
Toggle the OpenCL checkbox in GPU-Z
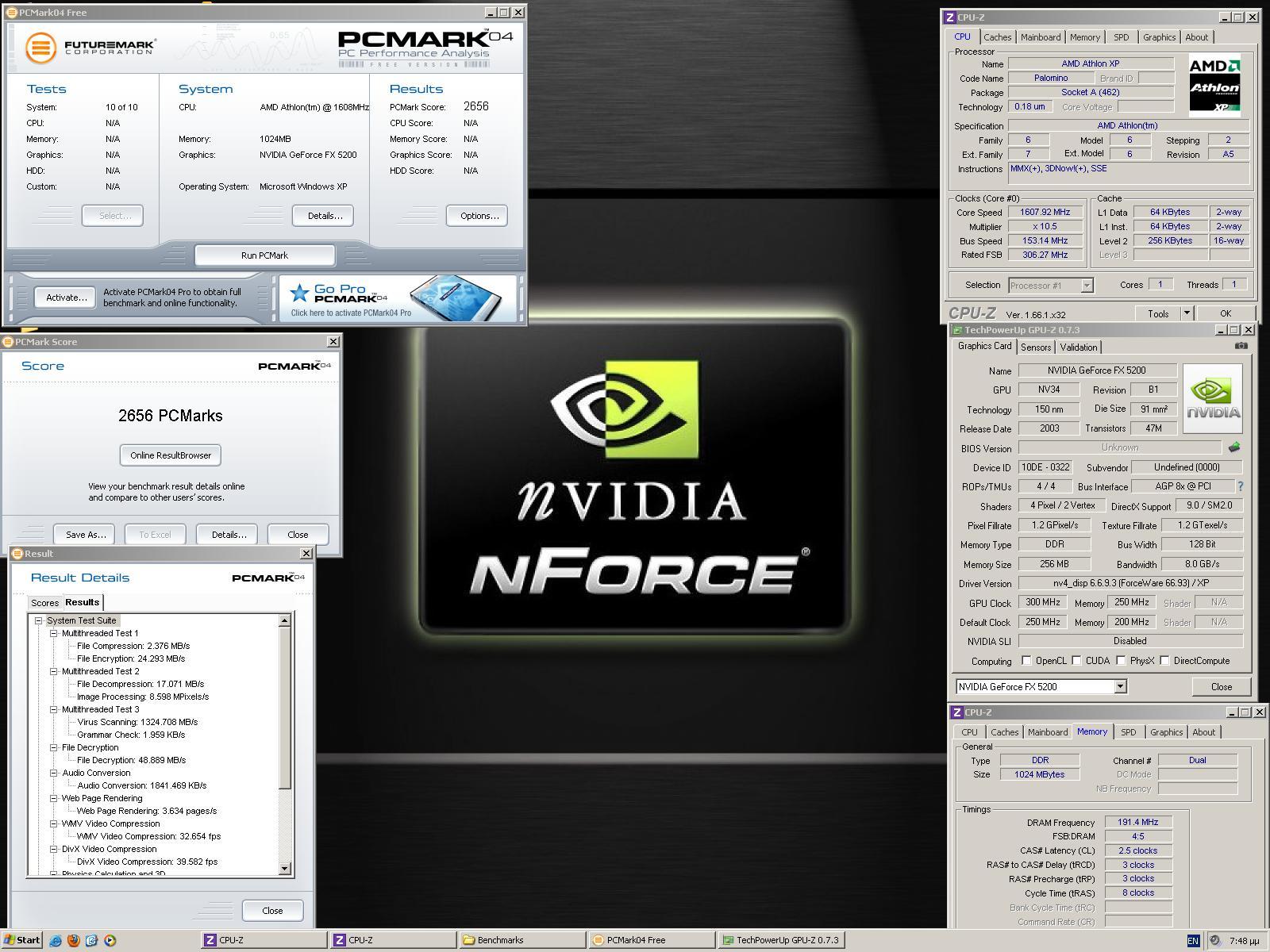point(1026,660)
